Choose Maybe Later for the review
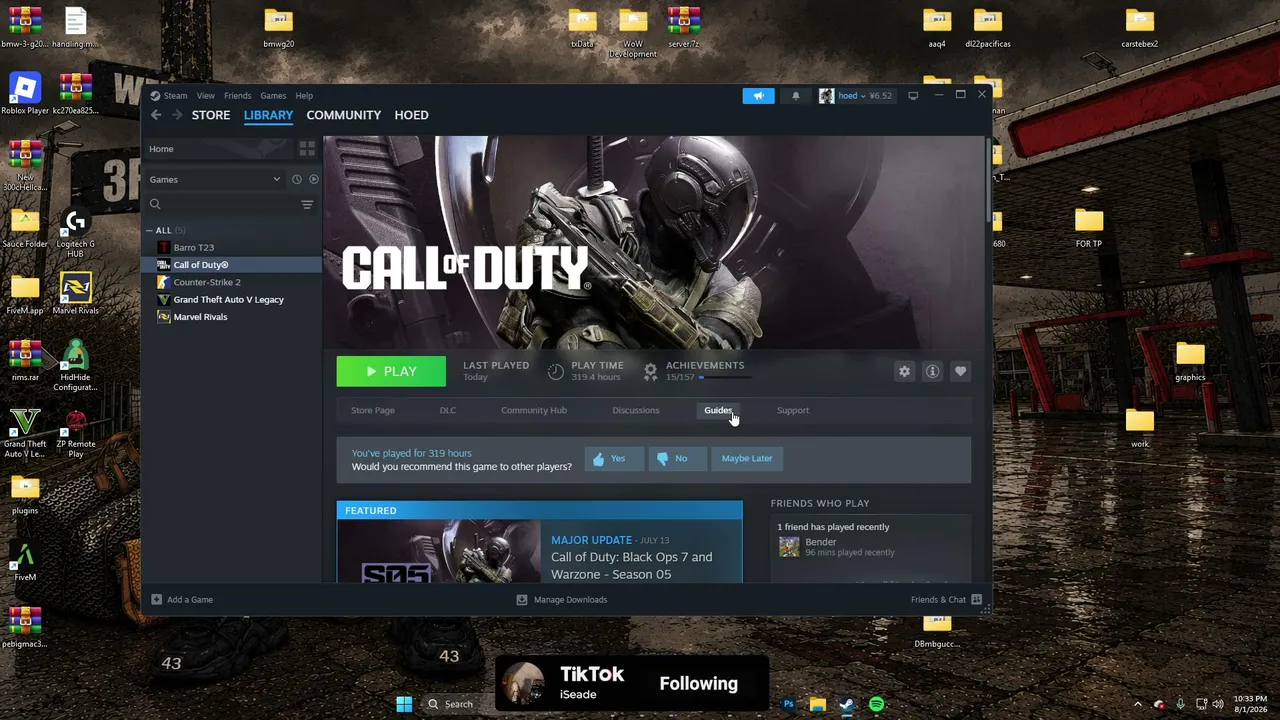This screenshot has width=1280, height=720. [747, 458]
